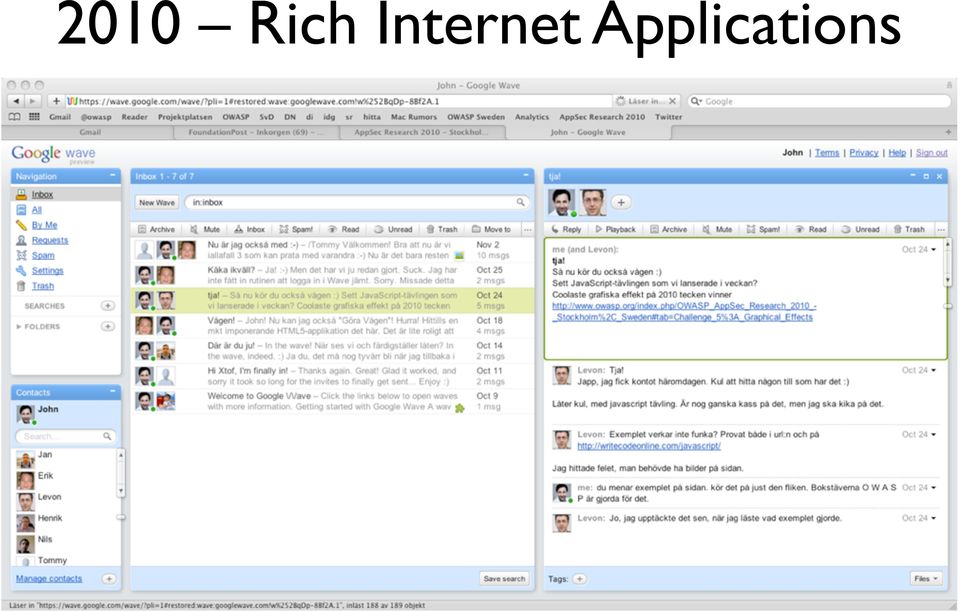Image resolution: width=960 pixels, height=611 pixels.
Task: Open the Help link in the header
Action: tap(897, 152)
